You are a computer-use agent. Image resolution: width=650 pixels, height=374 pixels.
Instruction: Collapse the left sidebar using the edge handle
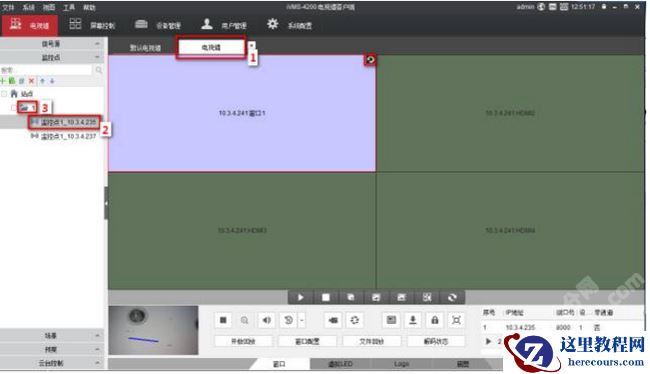tap(106, 203)
